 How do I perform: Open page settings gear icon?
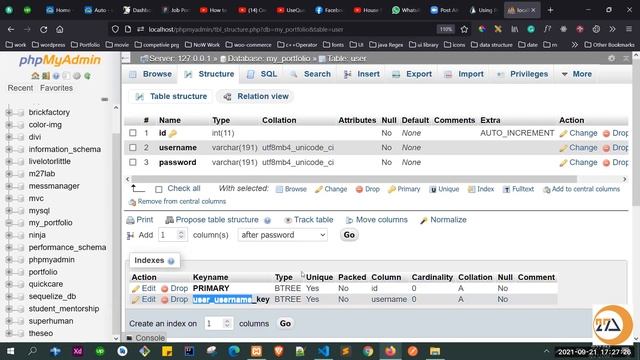coord(611,58)
